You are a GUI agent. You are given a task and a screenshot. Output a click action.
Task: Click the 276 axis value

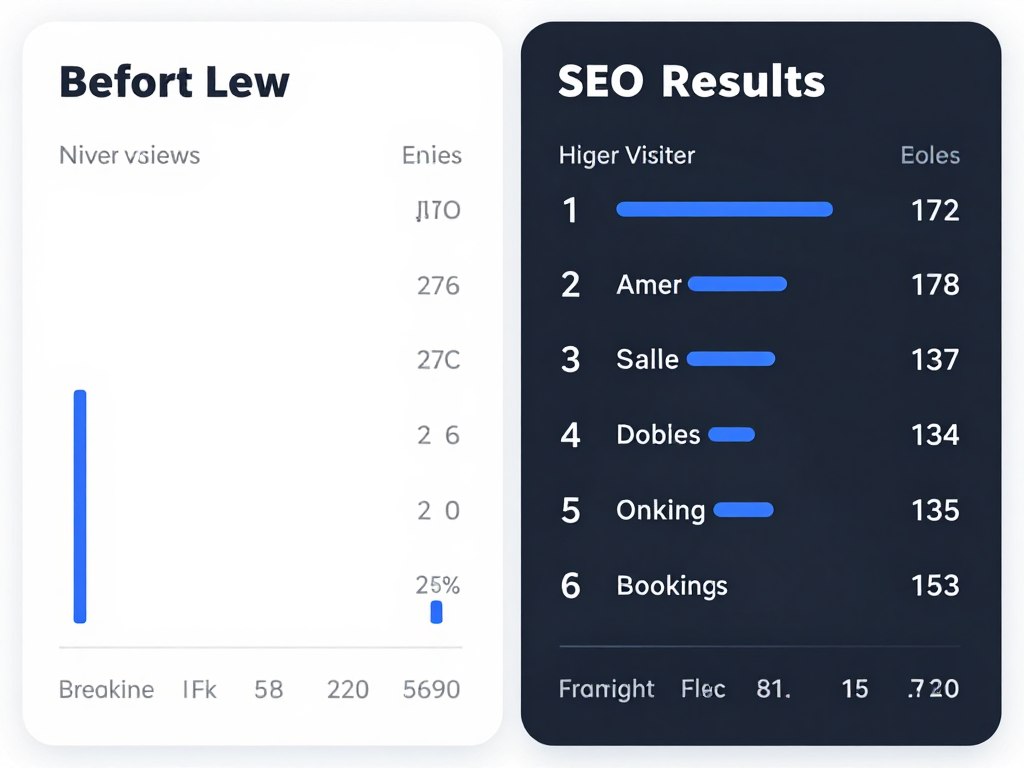[438, 286]
